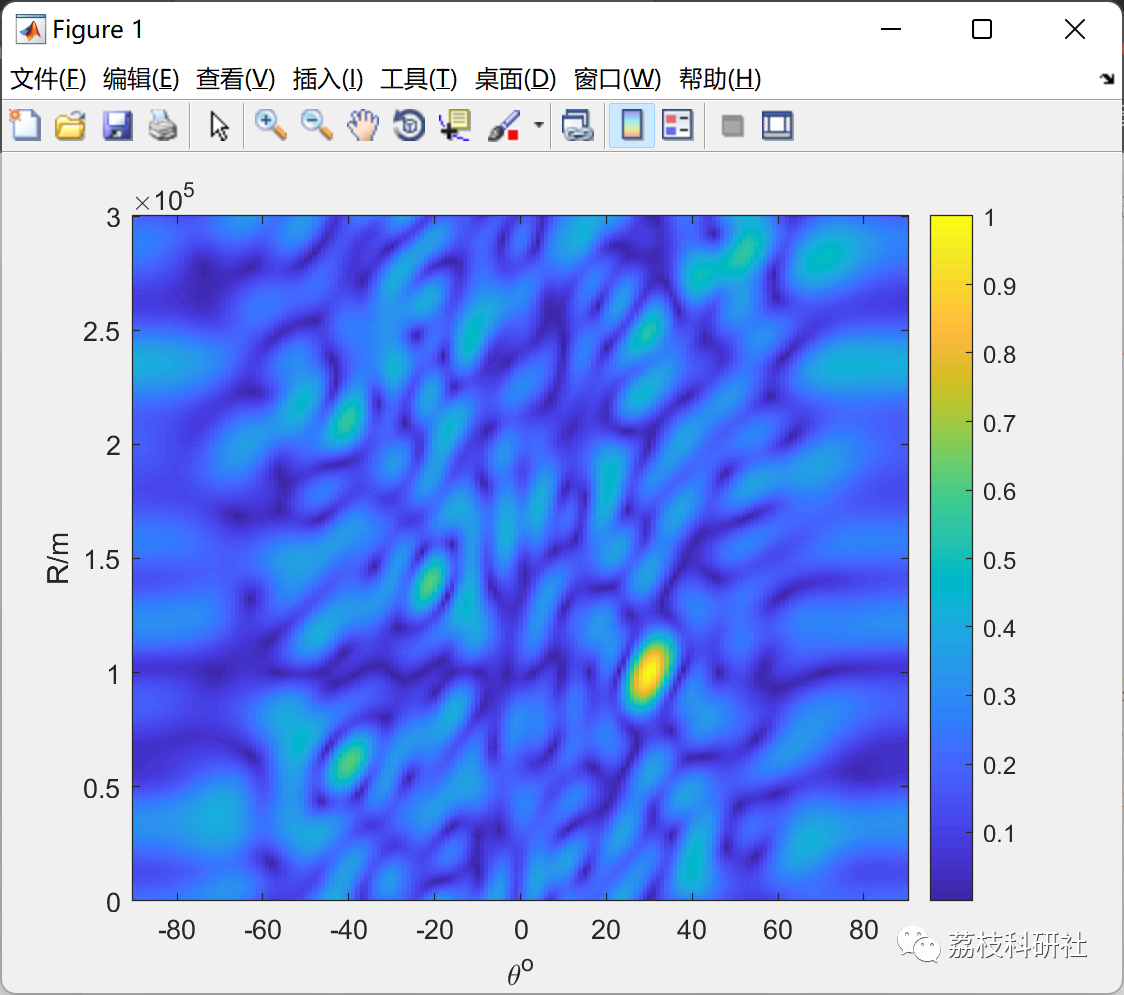Click the Link Plot icon
The height and width of the screenshot is (995, 1124).
click(578, 125)
